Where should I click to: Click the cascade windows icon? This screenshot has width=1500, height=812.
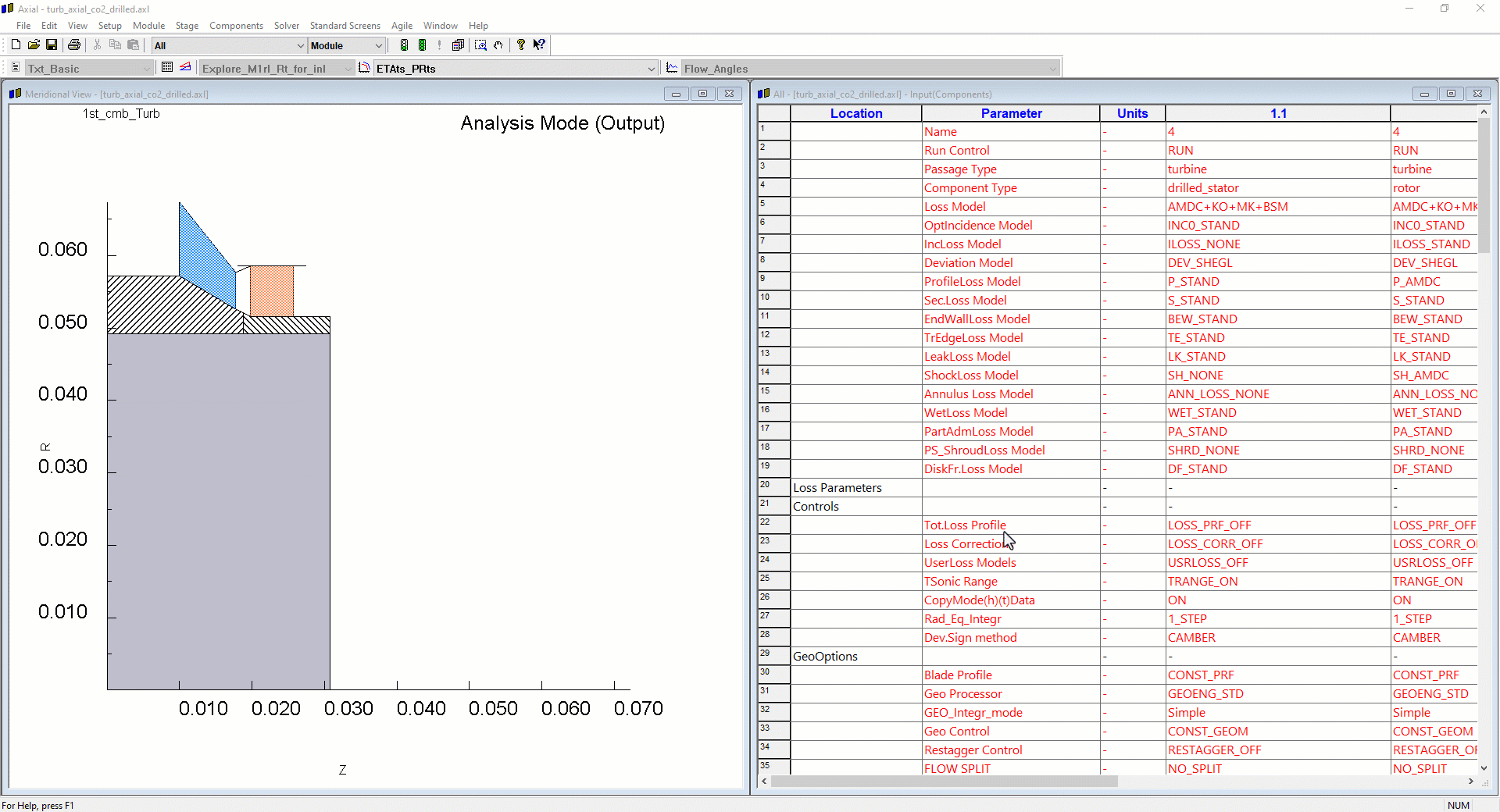pyautogui.click(x=459, y=45)
